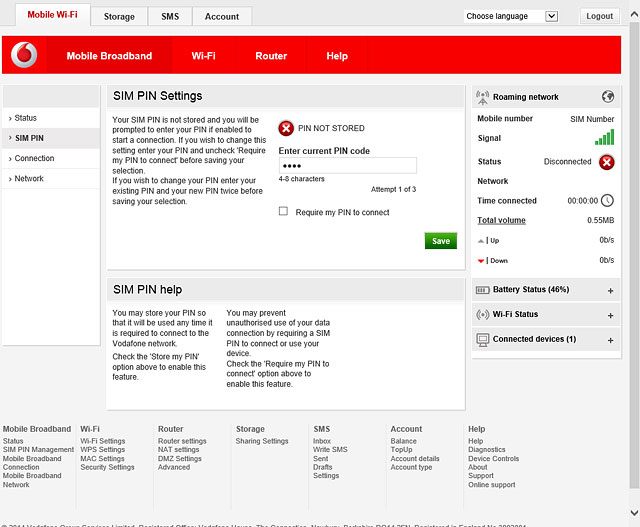Expand the Wi-Fi Status section
640x527 pixels.
610,316
